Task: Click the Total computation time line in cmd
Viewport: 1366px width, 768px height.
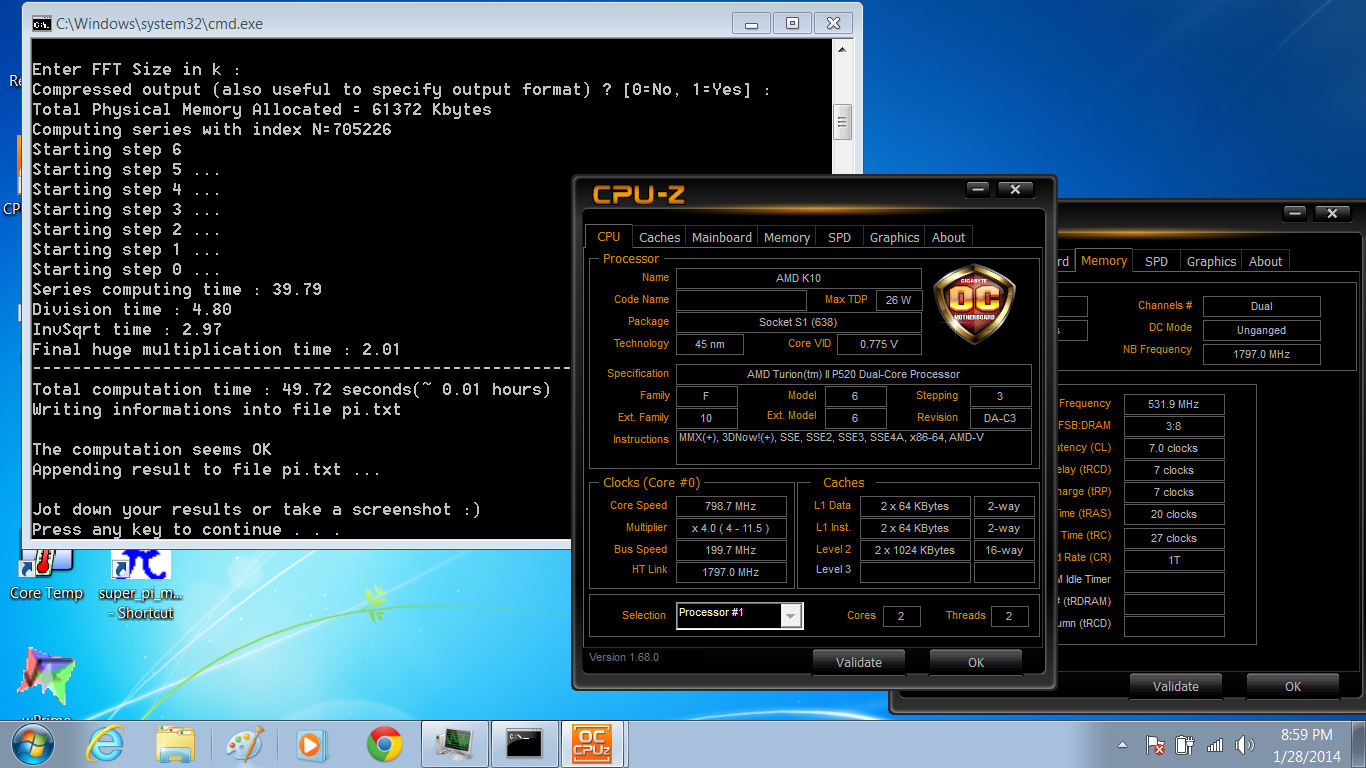Action: (291, 390)
